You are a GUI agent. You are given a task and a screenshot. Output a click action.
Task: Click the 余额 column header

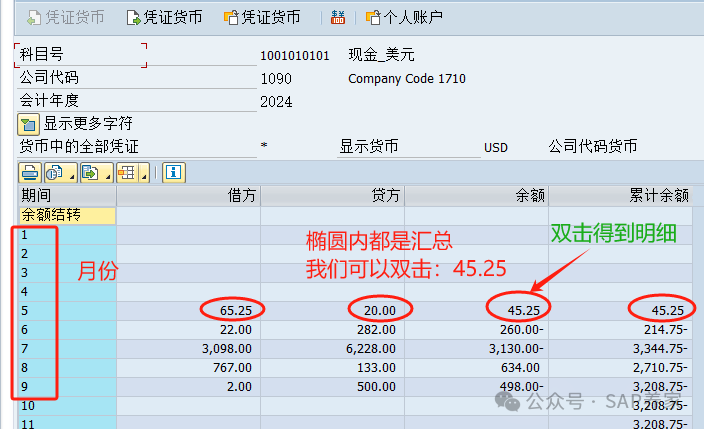tap(477, 196)
